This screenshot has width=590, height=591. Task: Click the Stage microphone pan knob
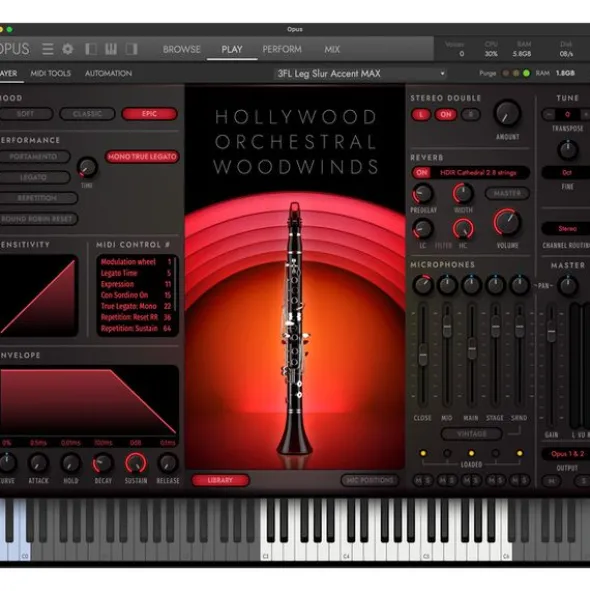tap(495, 285)
